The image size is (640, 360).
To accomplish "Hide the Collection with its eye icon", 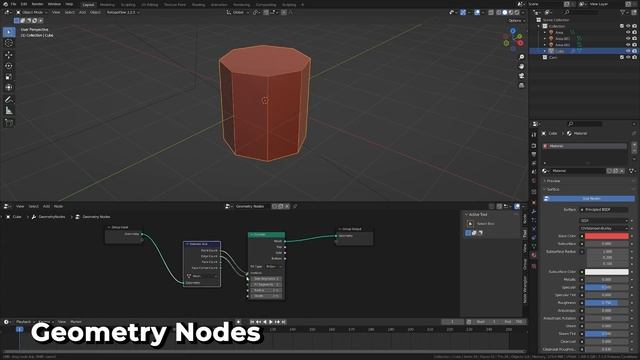I will (x=628, y=26).
